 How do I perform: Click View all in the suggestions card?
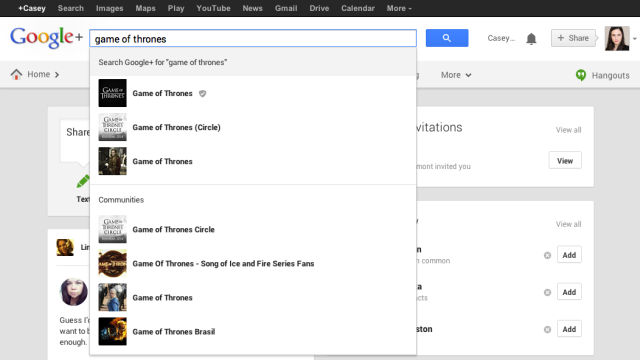point(568,224)
